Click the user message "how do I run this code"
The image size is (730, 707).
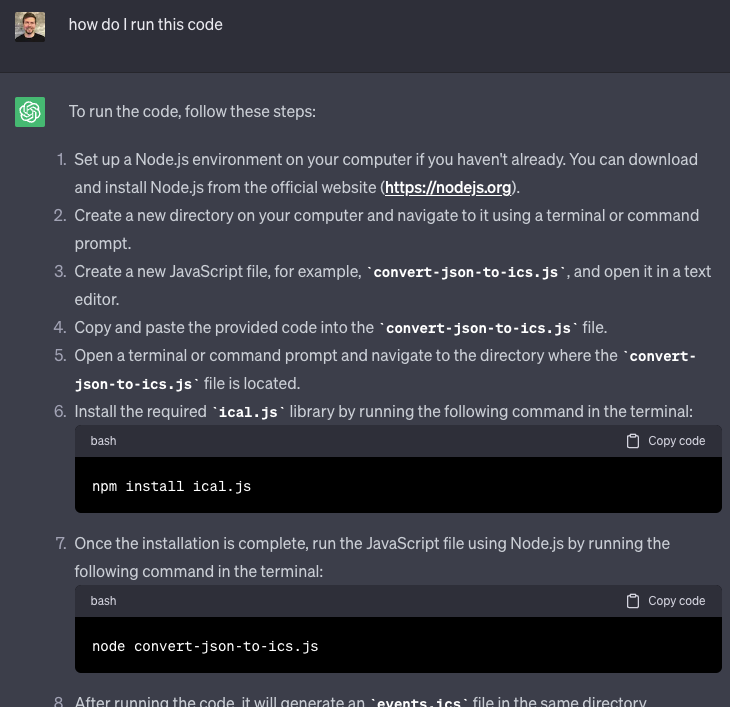pos(145,25)
